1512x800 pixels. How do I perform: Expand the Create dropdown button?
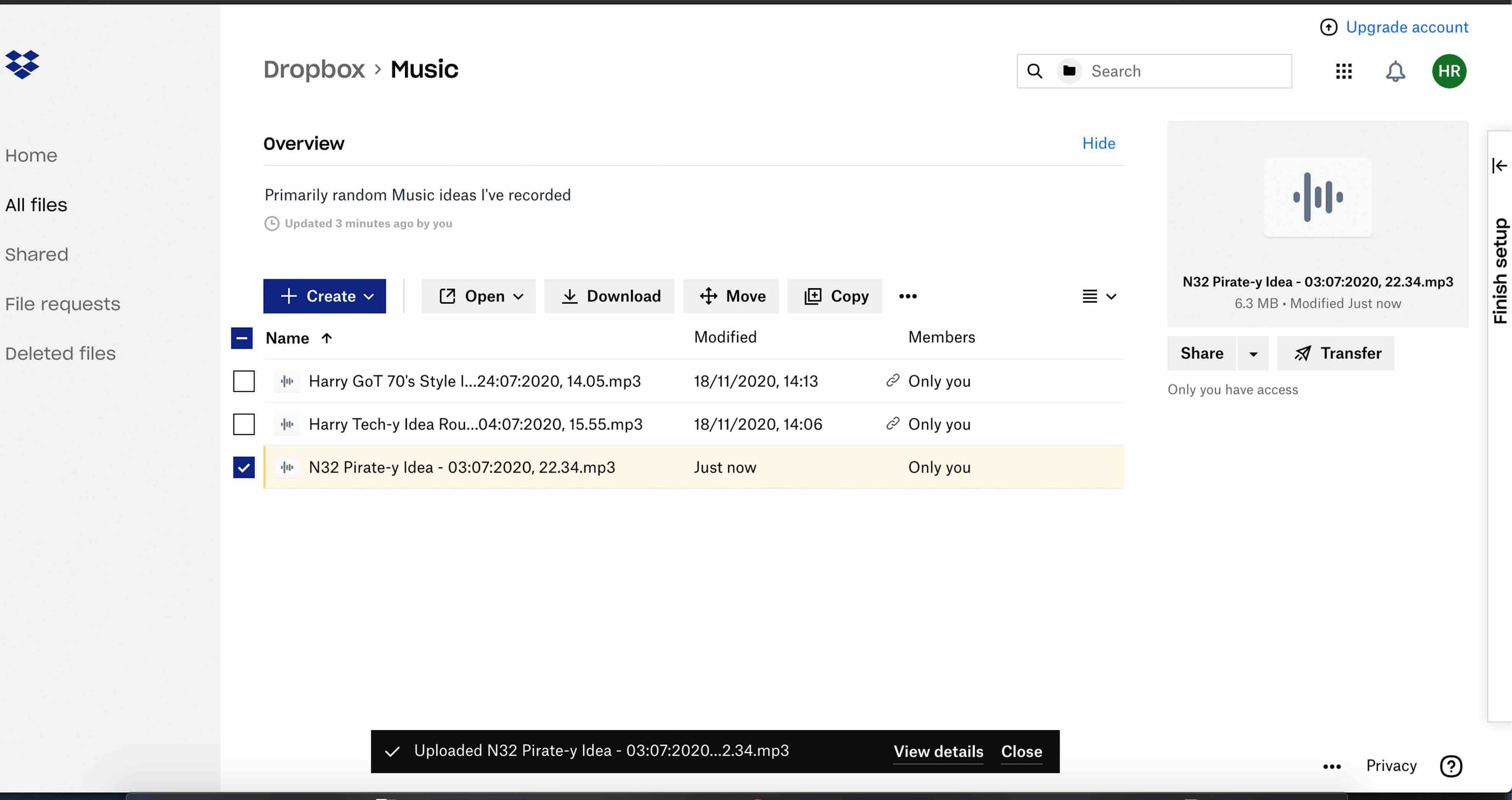point(325,296)
